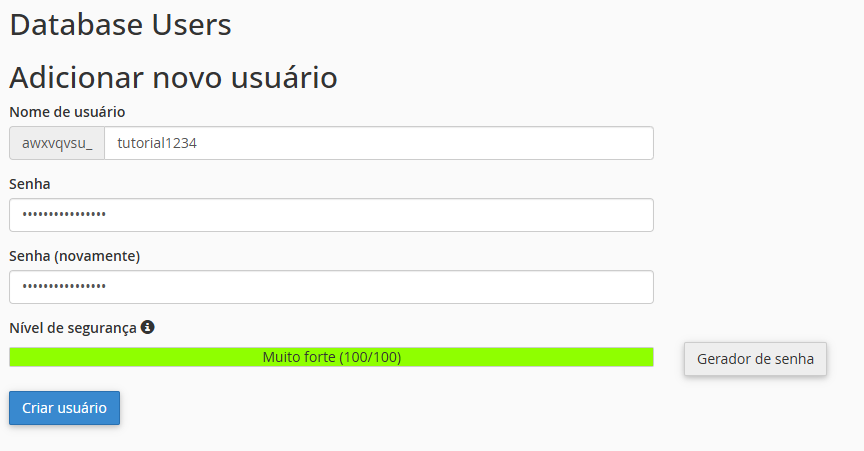Viewport: 864px width, 451px height.
Task: Focus the username field containing tutorial1234
Action: tap(378, 143)
